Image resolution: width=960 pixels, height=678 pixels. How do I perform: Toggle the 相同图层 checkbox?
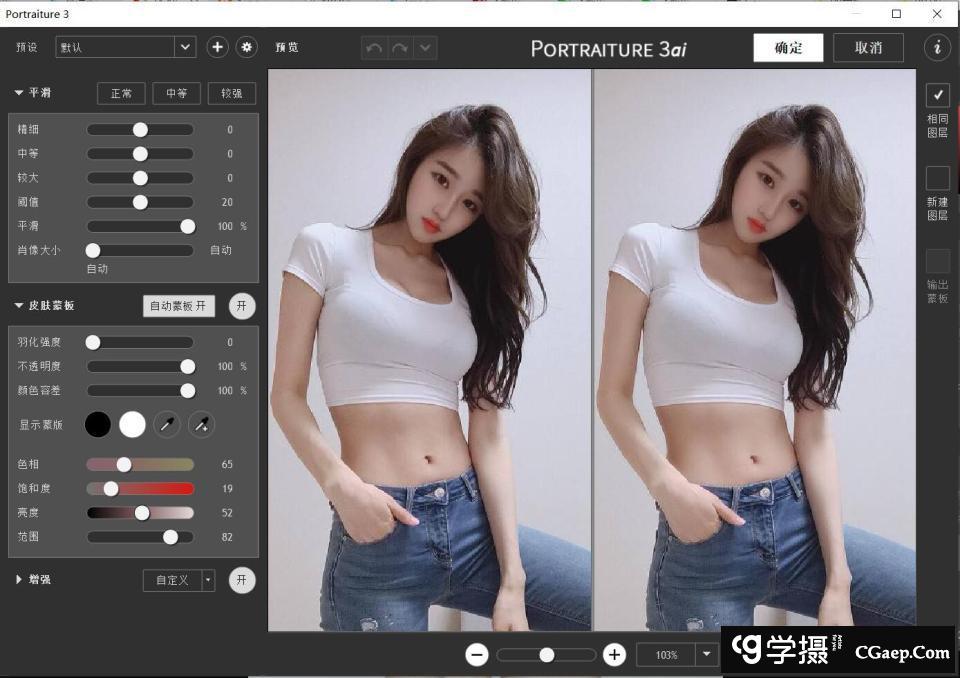937,95
